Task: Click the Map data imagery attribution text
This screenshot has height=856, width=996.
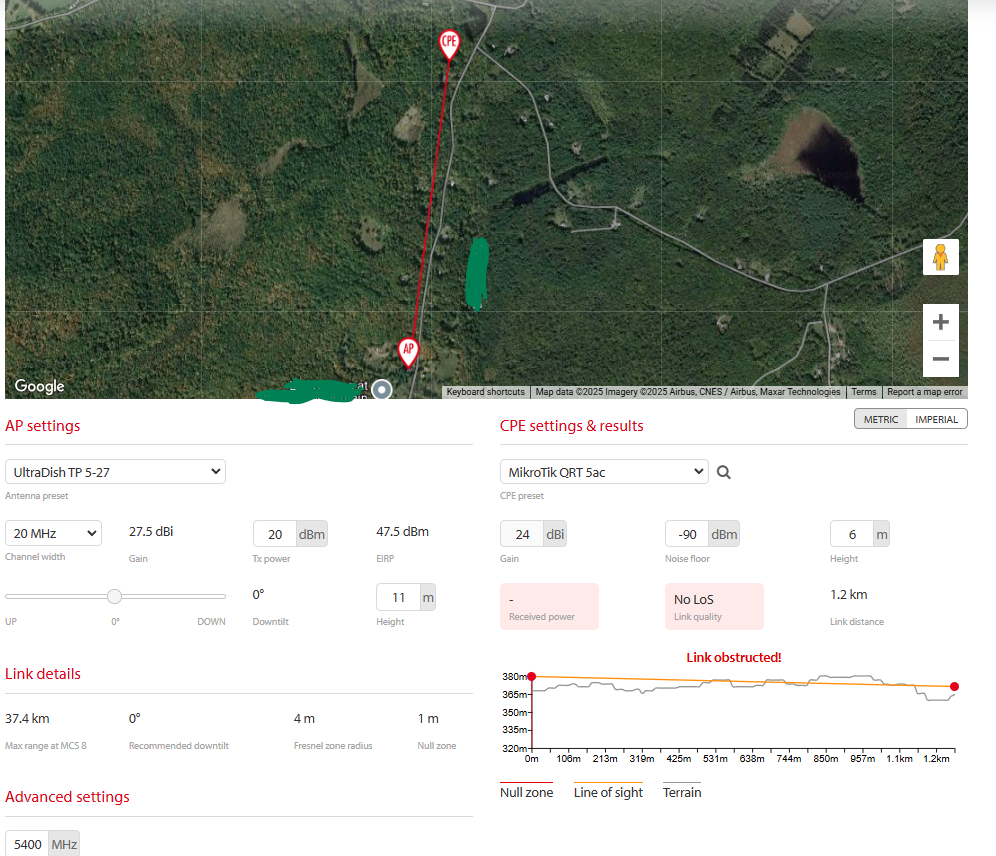Action: click(x=688, y=392)
